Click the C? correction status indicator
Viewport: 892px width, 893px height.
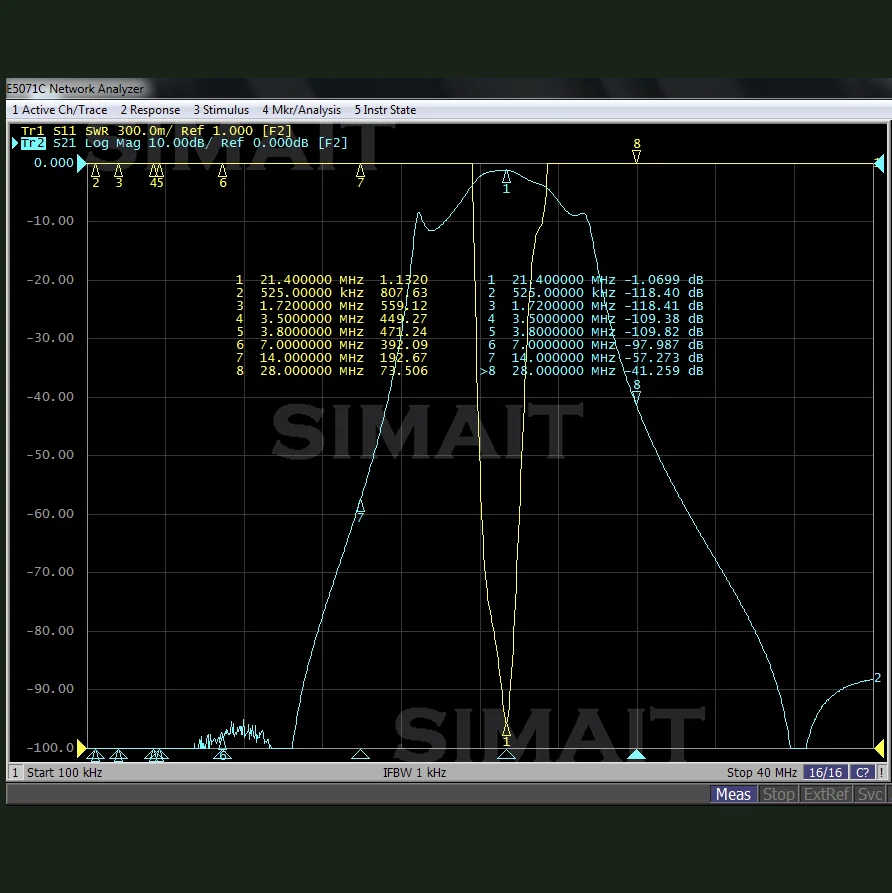point(862,773)
